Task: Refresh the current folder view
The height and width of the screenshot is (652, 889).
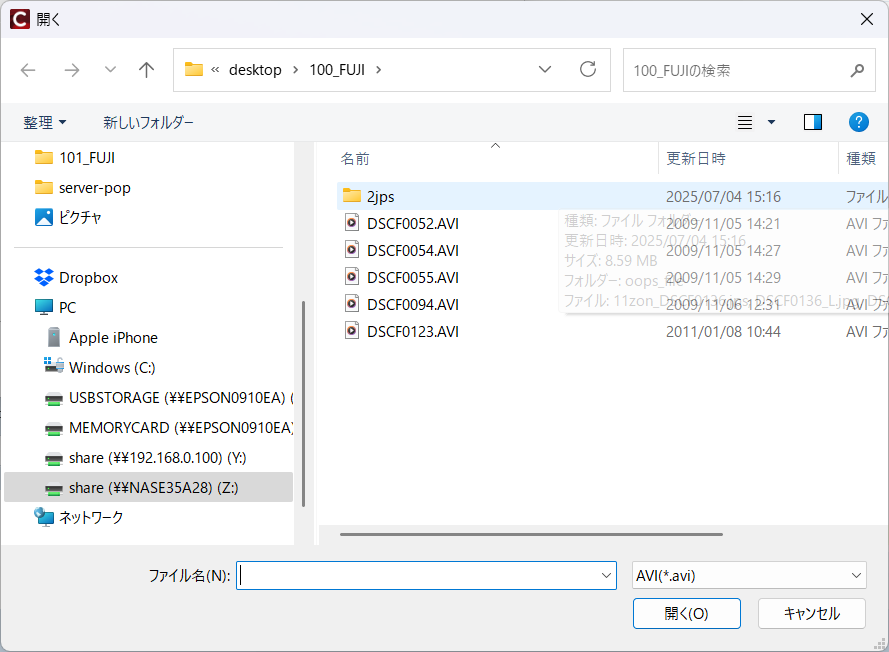Action: (x=588, y=69)
